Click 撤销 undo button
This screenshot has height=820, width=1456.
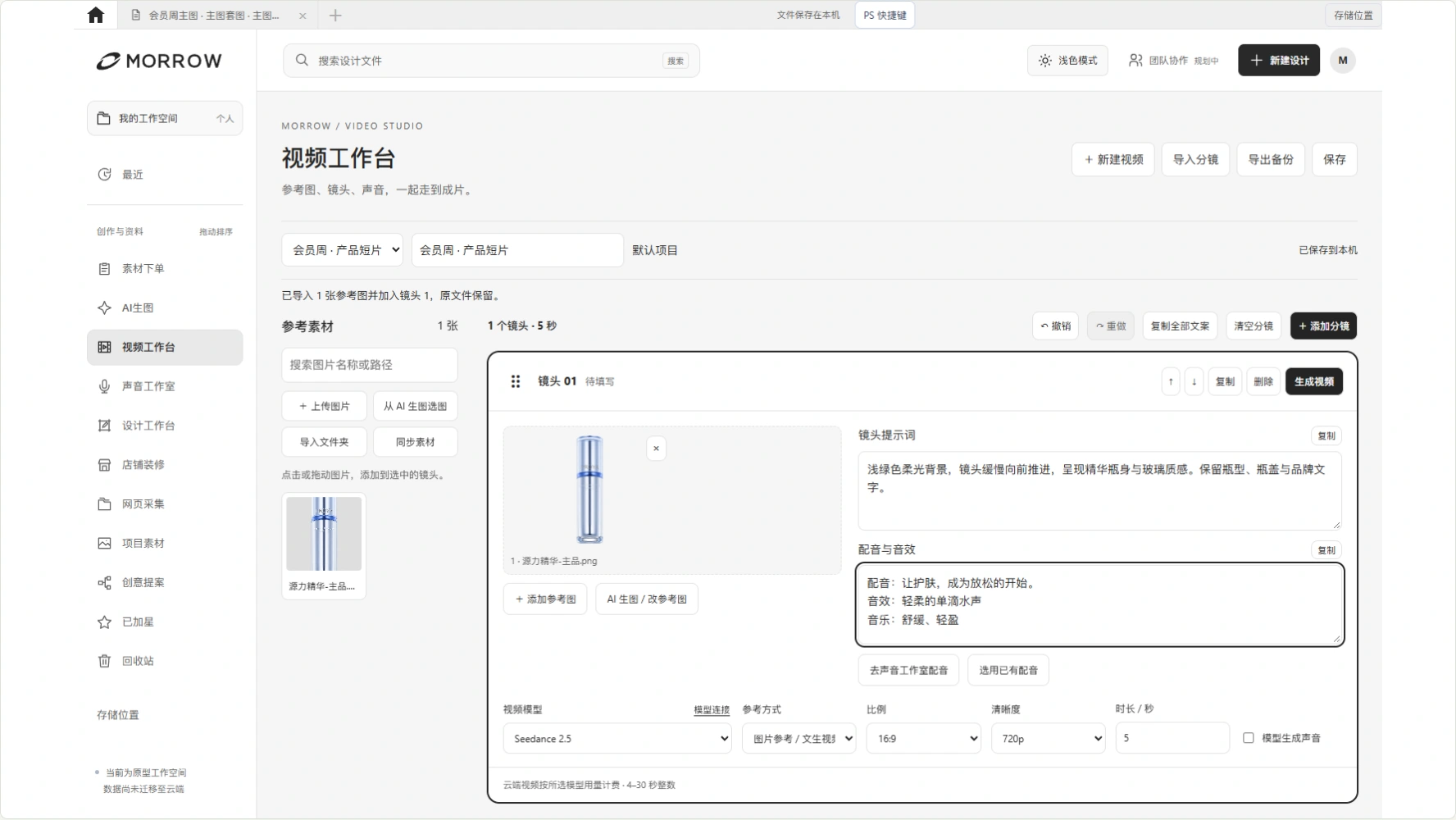point(1055,326)
